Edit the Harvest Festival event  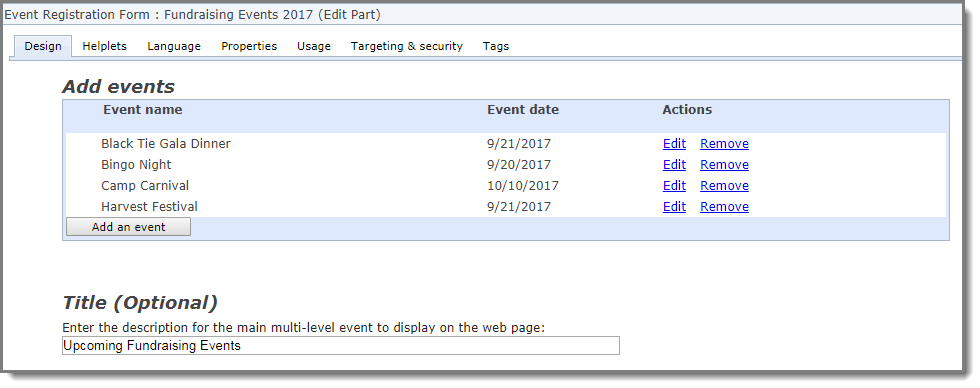pyautogui.click(x=674, y=207)
